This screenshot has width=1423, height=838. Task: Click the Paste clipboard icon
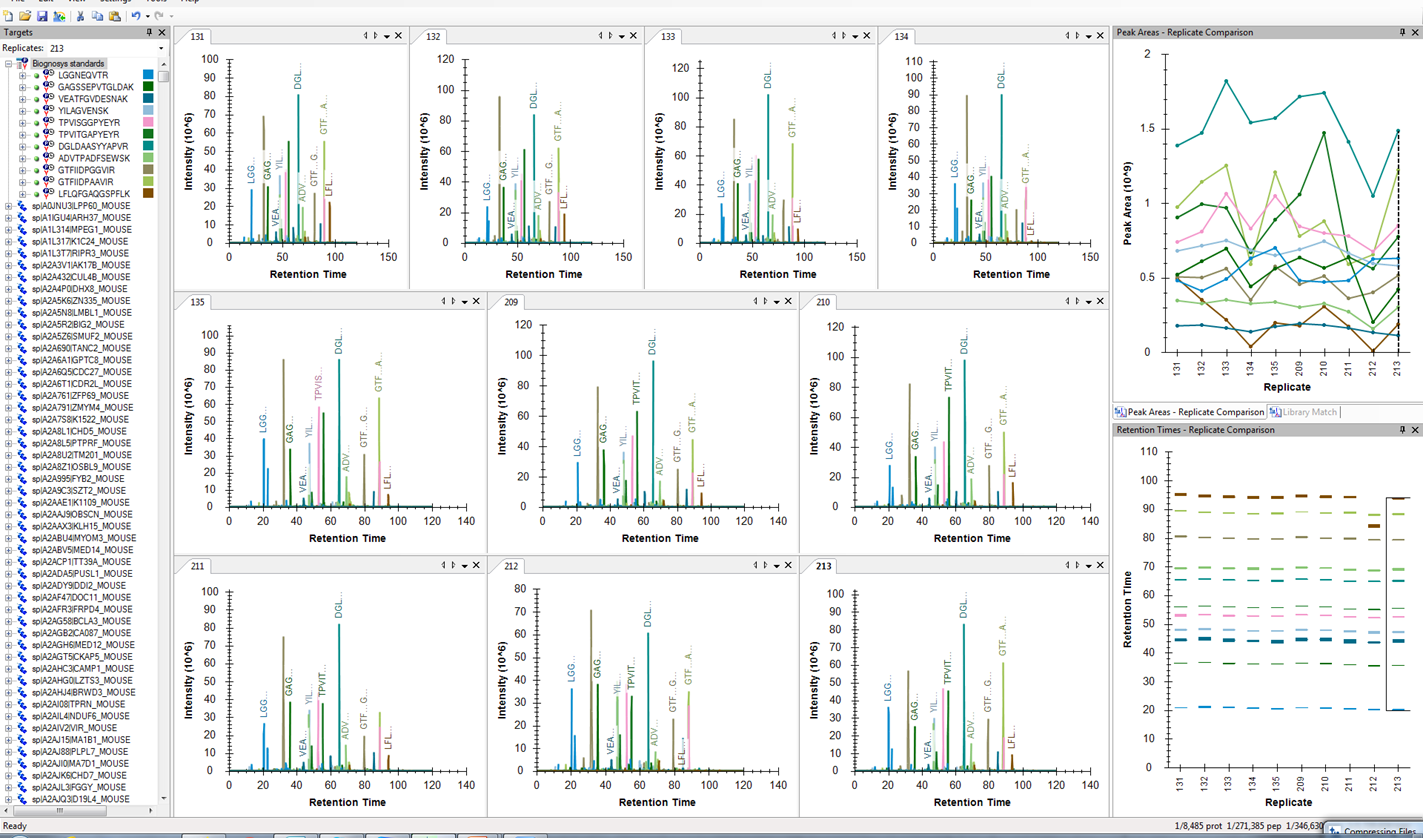click(x=113, y=16)
